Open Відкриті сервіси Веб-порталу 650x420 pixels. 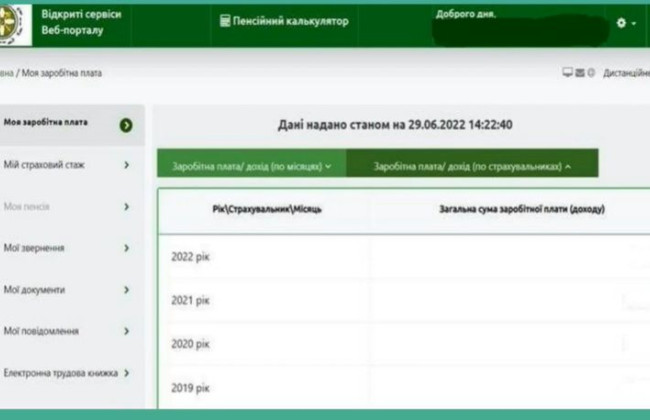click(81, 22)
